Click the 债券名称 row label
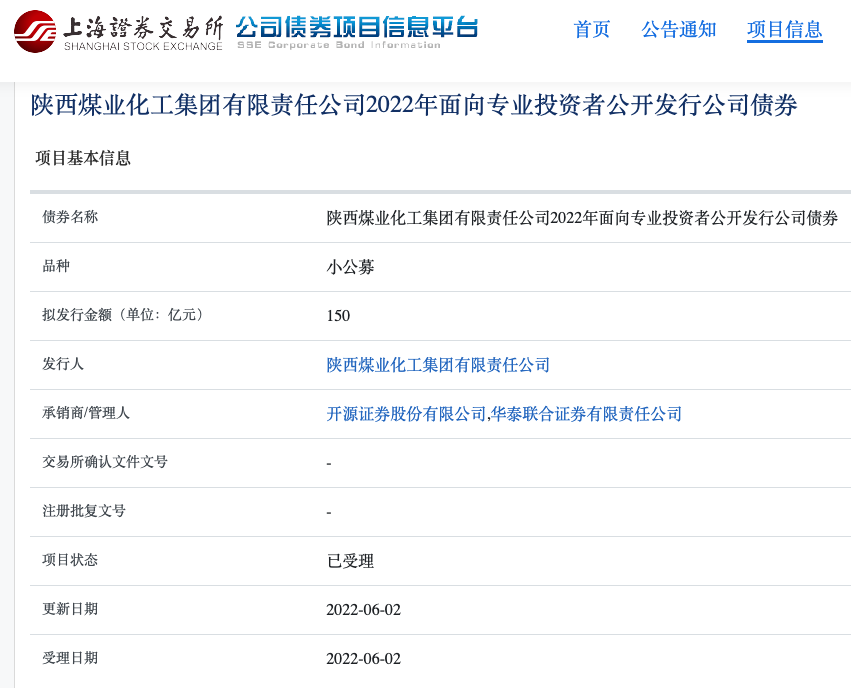 (70, 217)
